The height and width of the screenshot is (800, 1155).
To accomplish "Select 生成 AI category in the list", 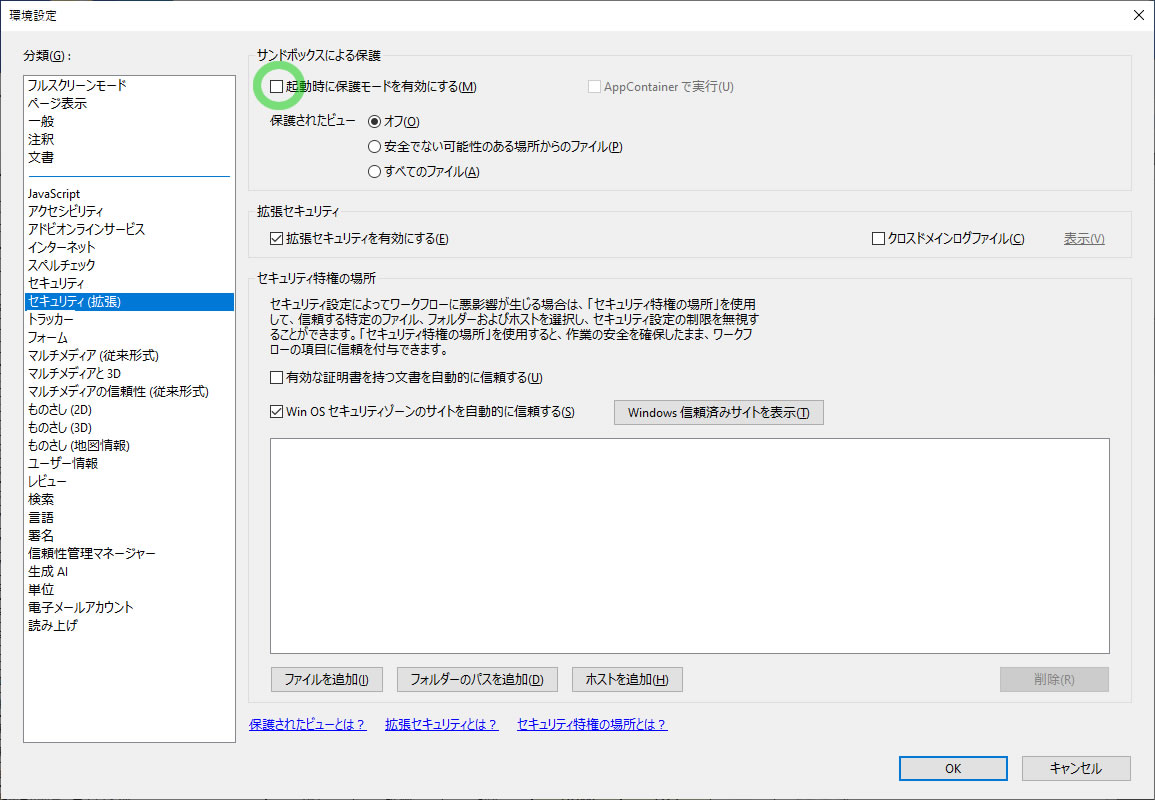I will tap(48, 572).
